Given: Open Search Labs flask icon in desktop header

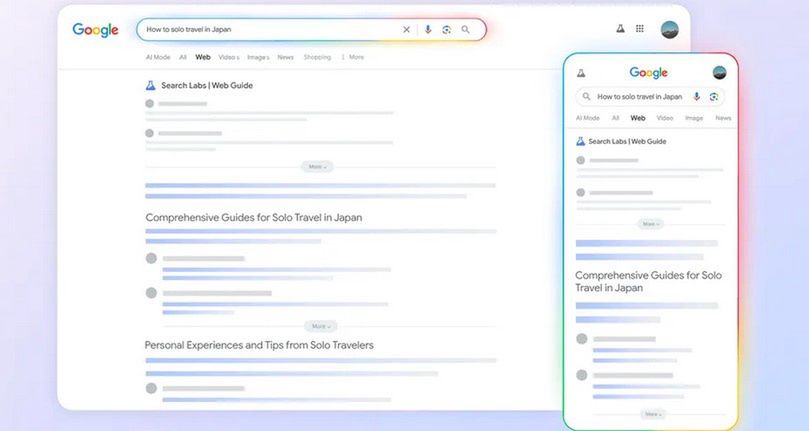Looking at the screenshot, I should (620, 29).
